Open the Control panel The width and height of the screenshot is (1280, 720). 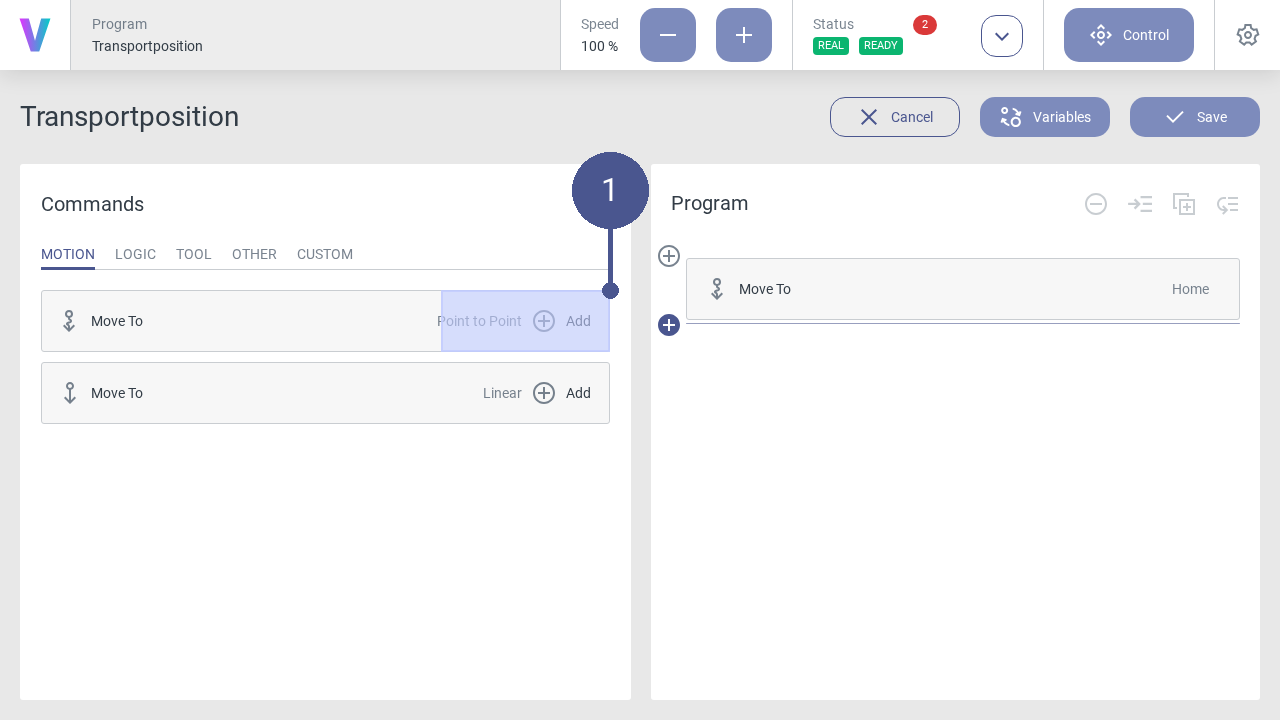point(1129,35)
